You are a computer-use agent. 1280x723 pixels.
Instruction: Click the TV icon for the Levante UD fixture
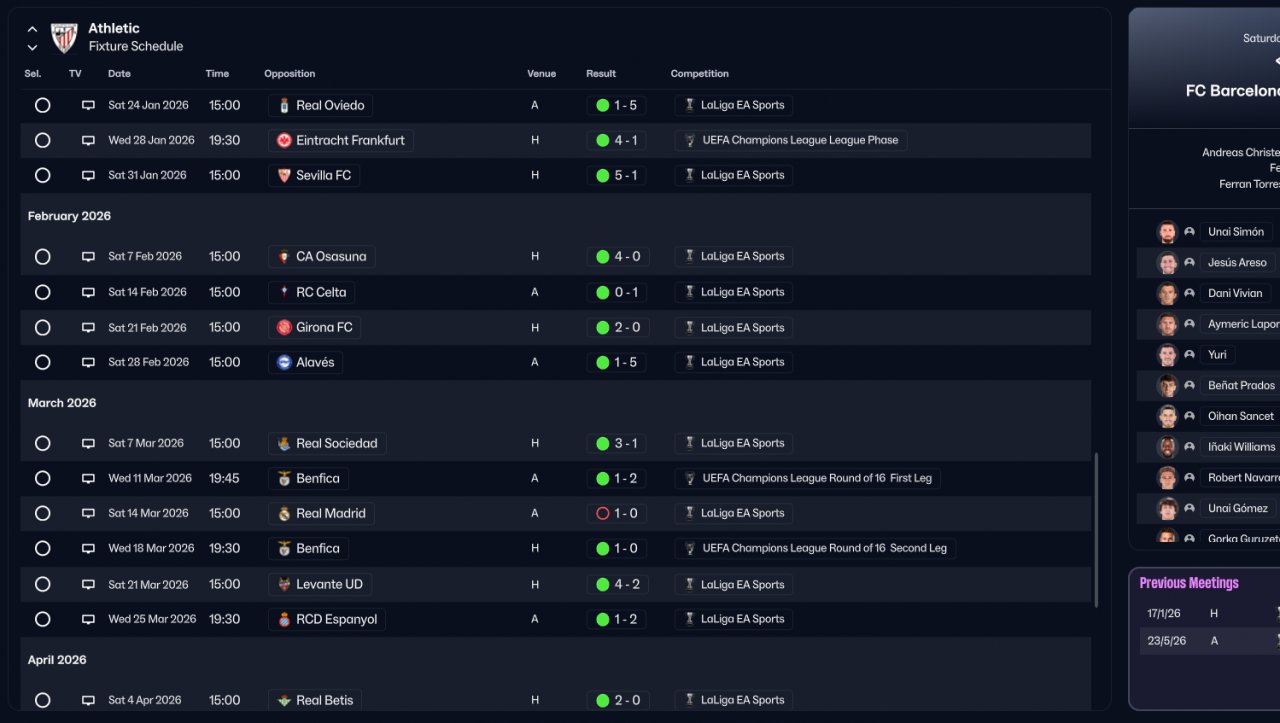click(x=88, y=584)
